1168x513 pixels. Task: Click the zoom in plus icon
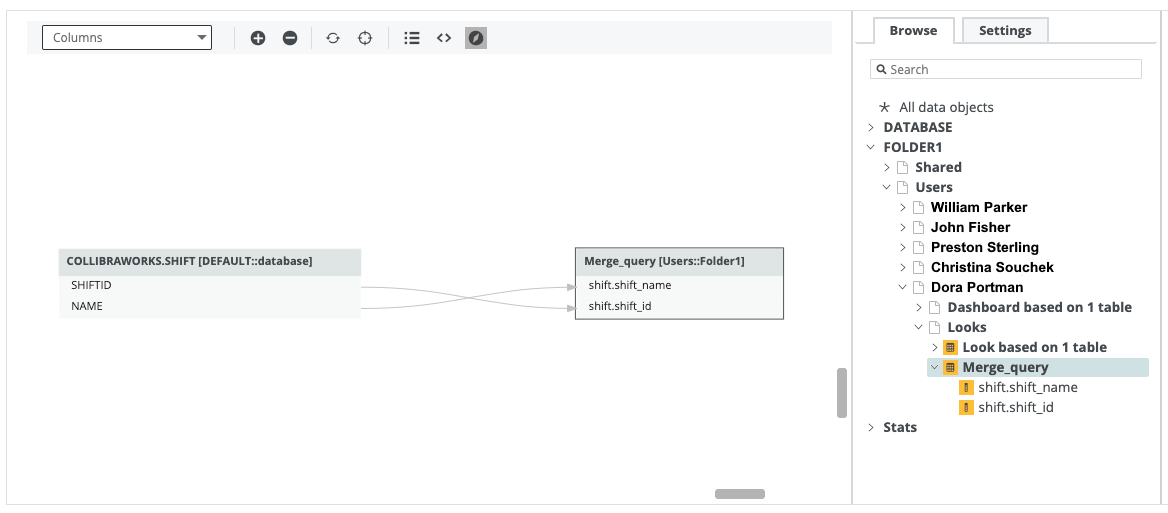point(258,38)
